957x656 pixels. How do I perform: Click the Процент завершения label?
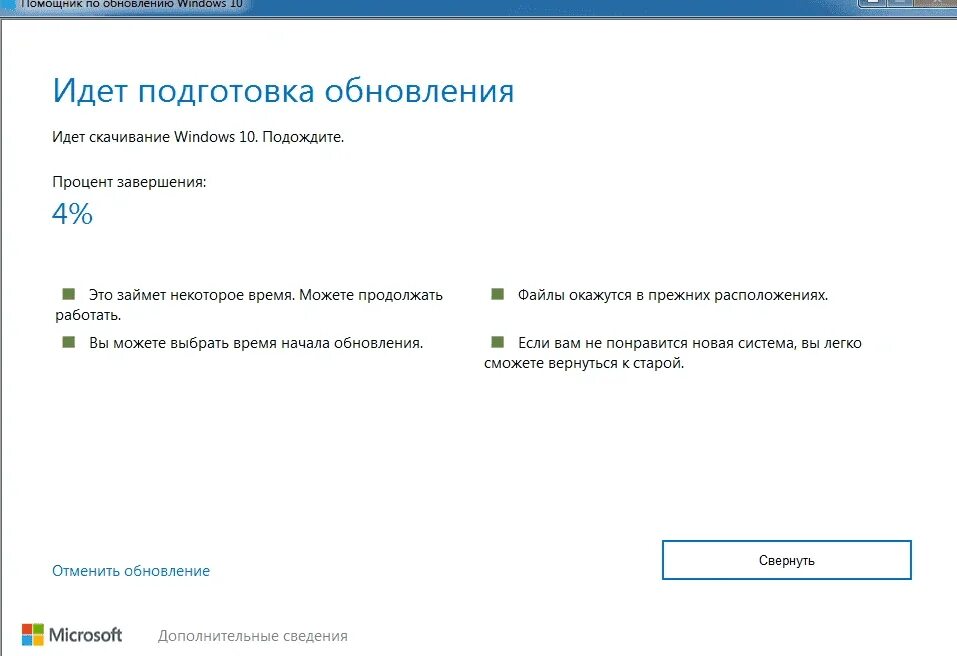tap(129, 182)
